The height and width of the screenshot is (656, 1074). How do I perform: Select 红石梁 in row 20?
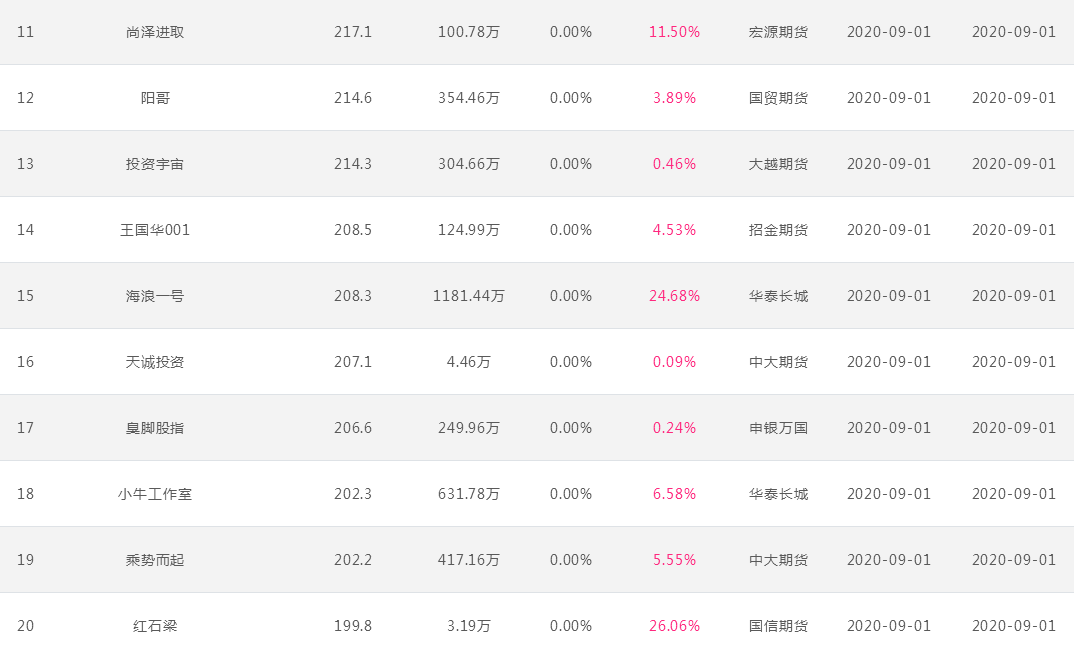point(155,626)
